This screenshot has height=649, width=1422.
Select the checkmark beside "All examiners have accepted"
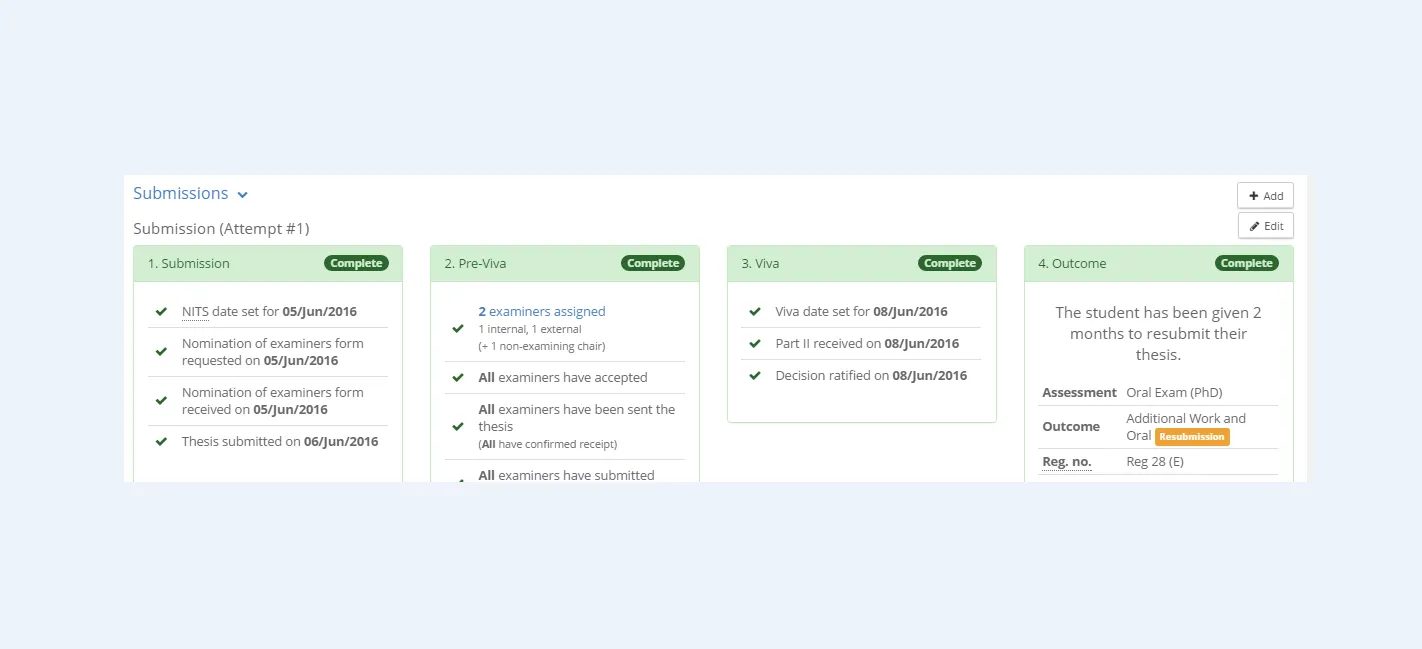458,377
